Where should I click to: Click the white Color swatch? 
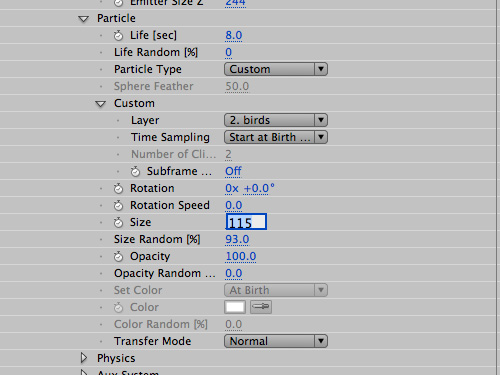pos(235,307)
